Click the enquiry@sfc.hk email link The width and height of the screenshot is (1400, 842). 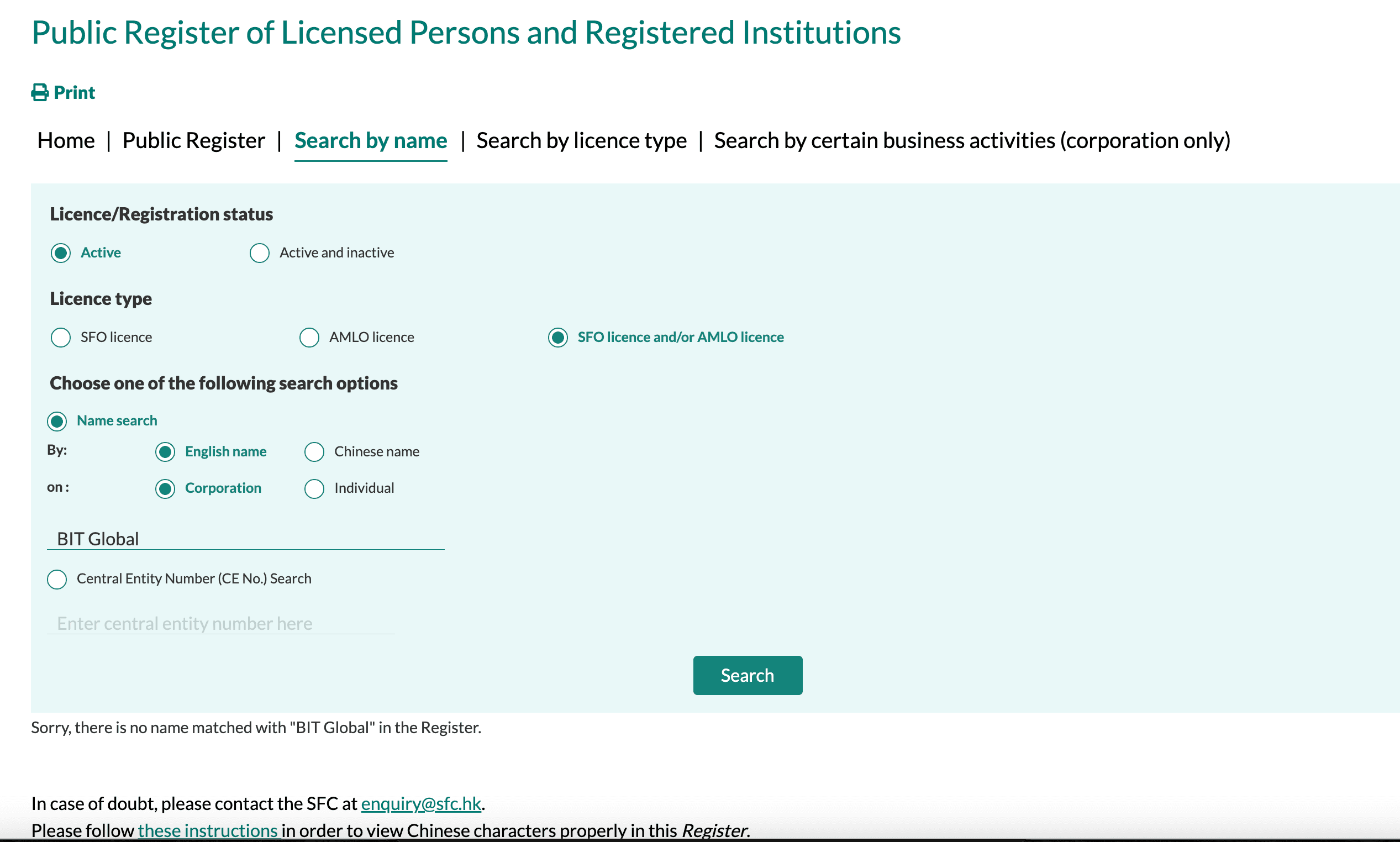pos(421,803)
